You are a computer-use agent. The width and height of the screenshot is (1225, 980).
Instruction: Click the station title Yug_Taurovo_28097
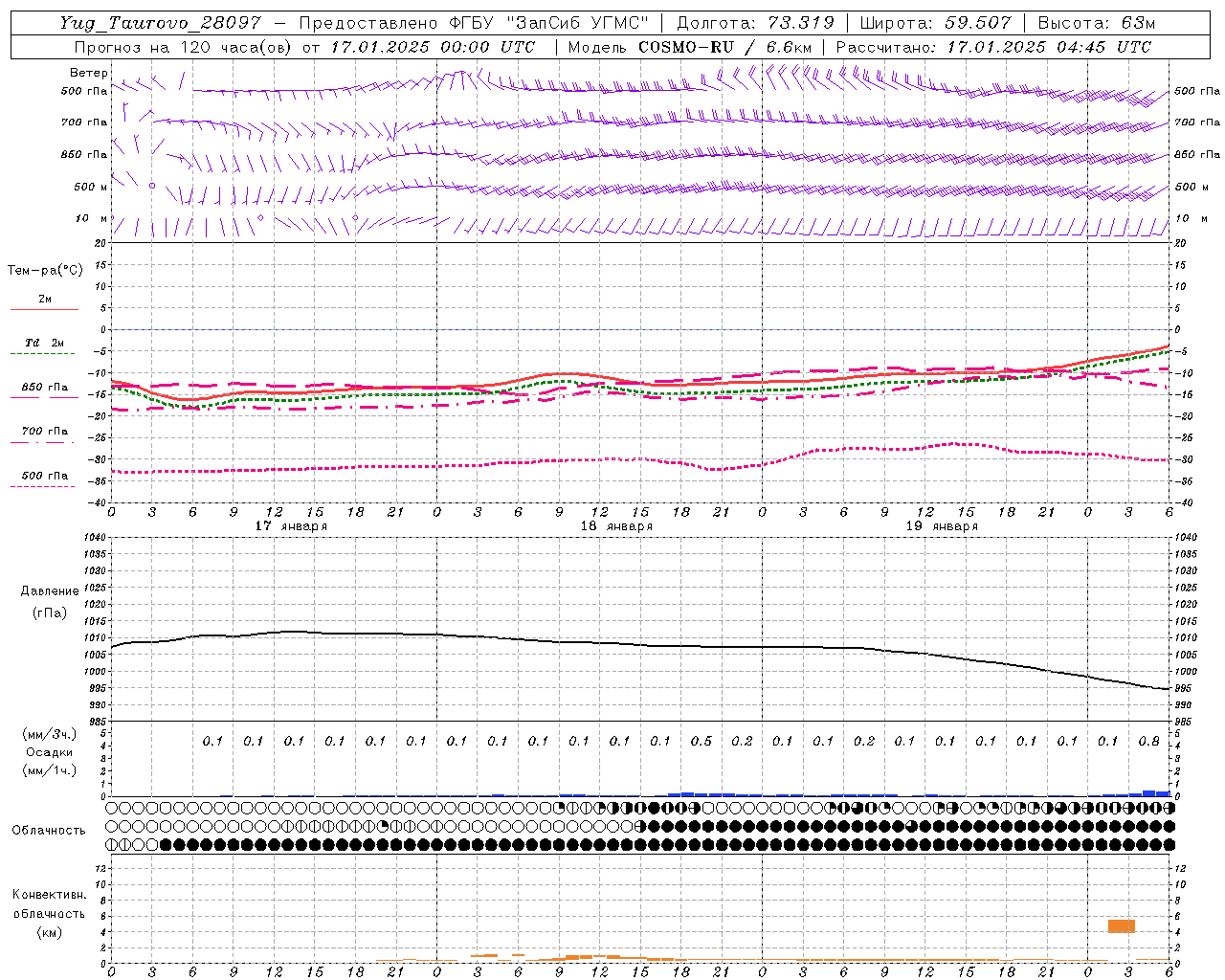160,24
